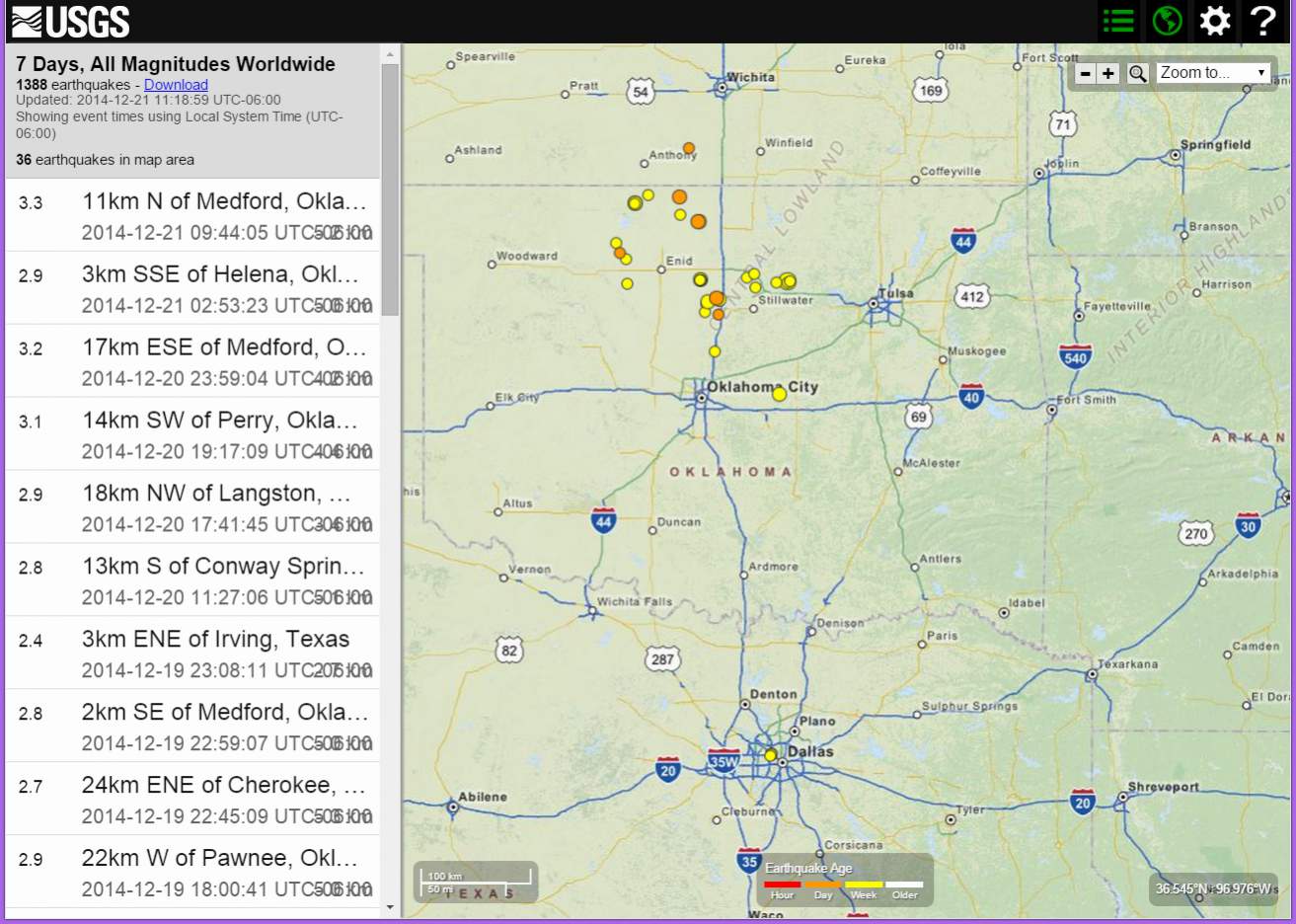Open the help question mark icon
Image resolution: width=1296 pixels, height=924 pixels.
point(1263,21)
